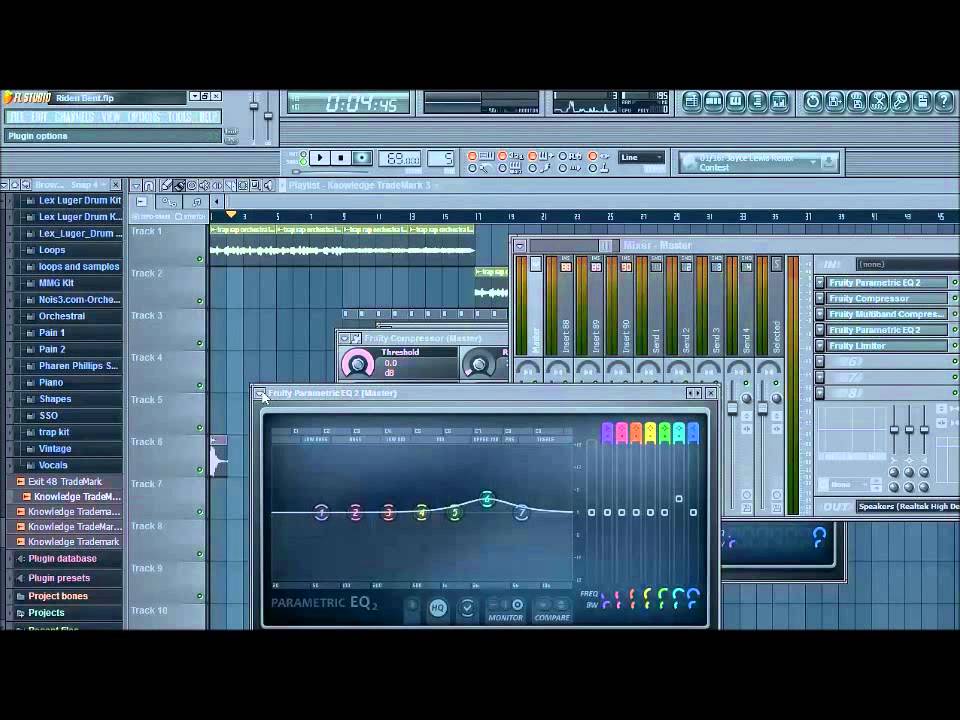This screenshot has width=960, height=720.
Task: Select the Playlist zoom tool
Action: coord(256,185)
